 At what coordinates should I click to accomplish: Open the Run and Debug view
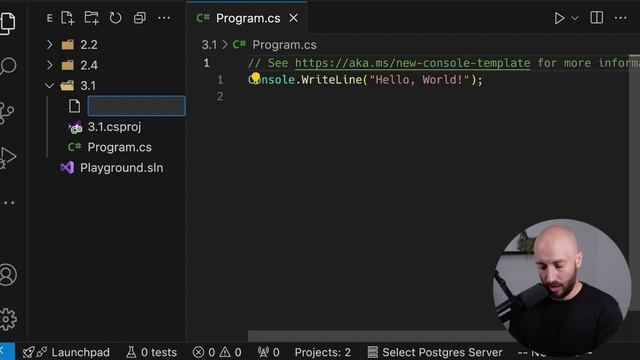[8, 158]
